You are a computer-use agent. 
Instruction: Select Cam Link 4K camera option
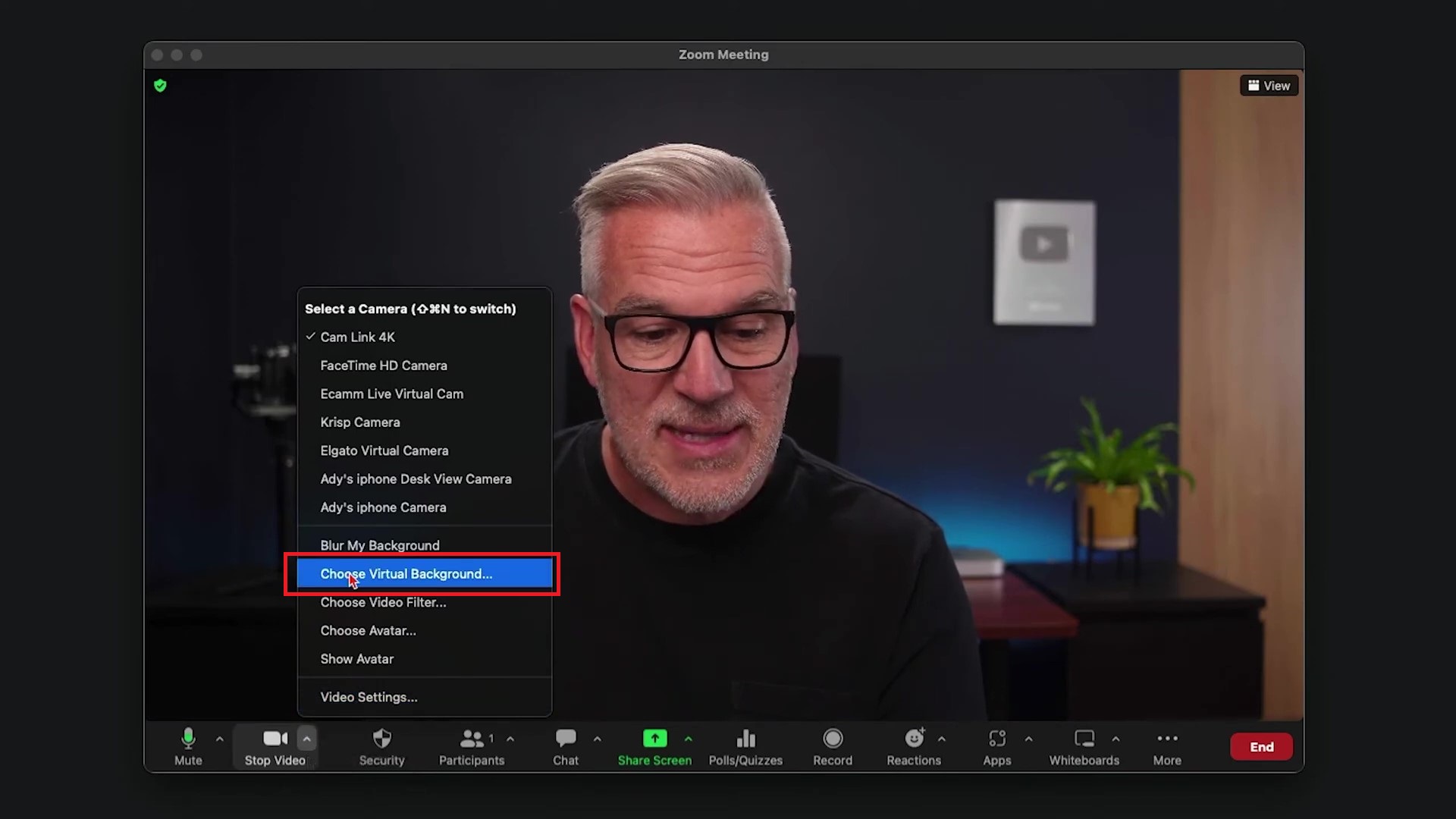coord(357,336)
